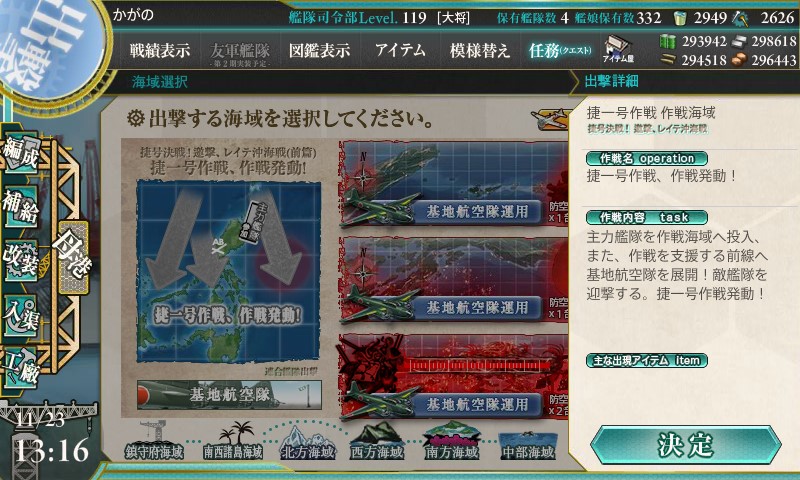Image resolution: width=800 pixels, height=480 pixels.
Task: Open the 任務 quest menu
Action: (x=560, y=50)
